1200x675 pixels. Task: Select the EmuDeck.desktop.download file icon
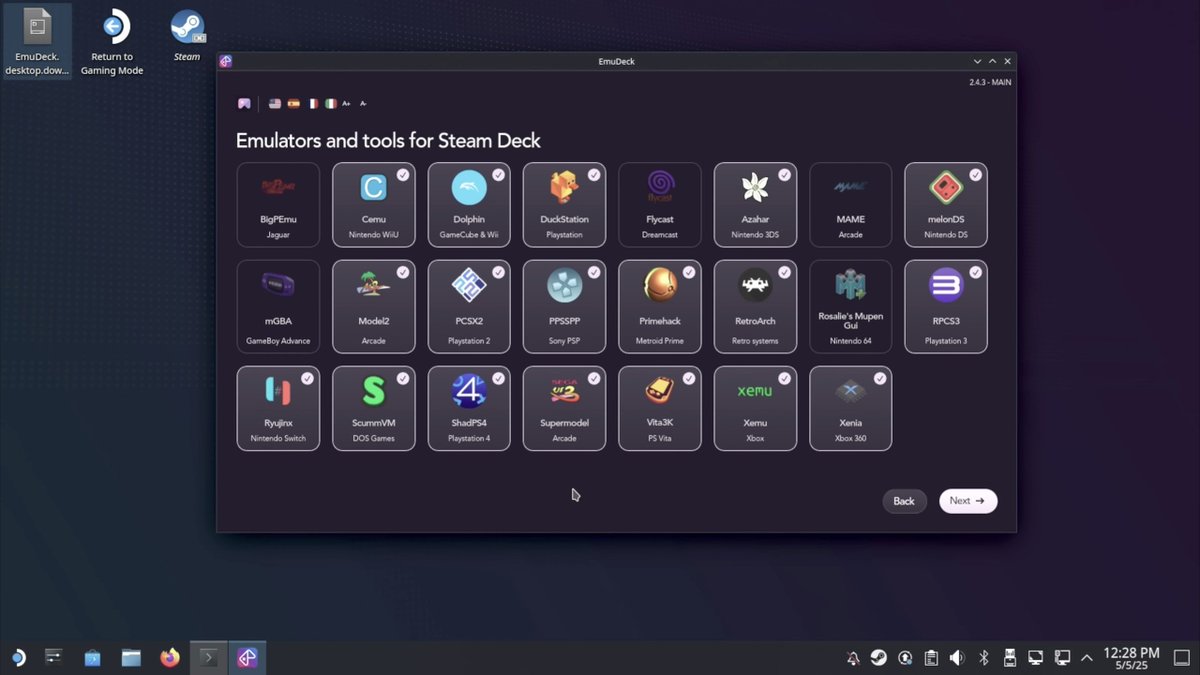pos(38,42)
